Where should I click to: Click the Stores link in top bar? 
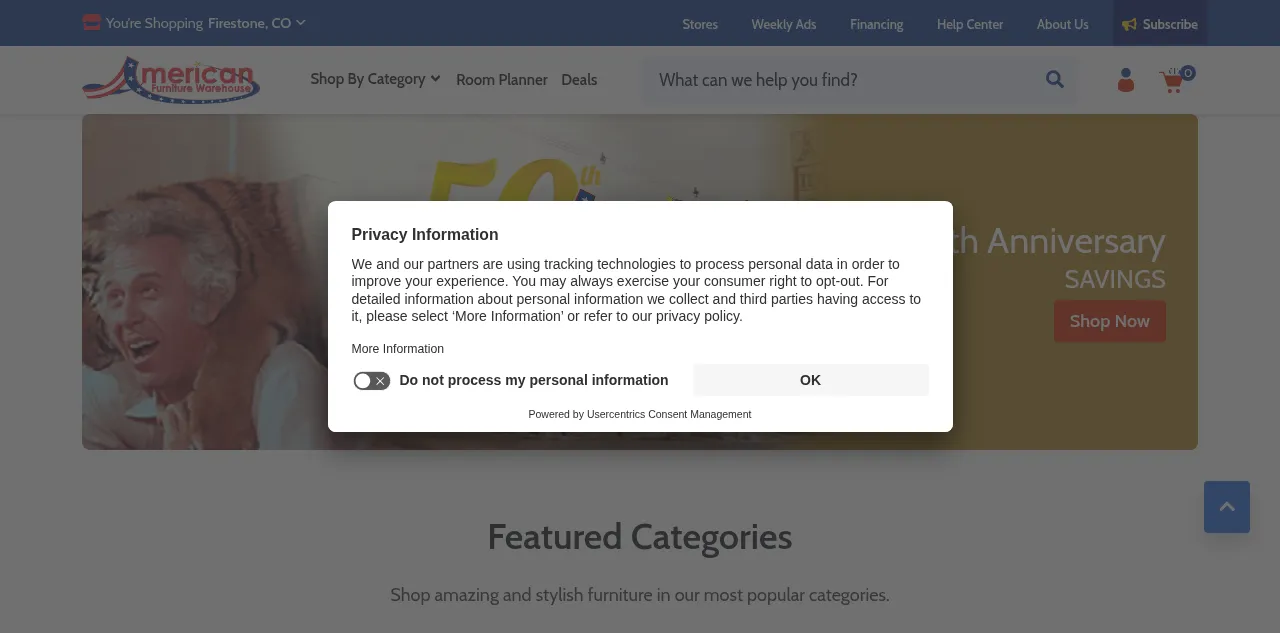pos(700,24)
